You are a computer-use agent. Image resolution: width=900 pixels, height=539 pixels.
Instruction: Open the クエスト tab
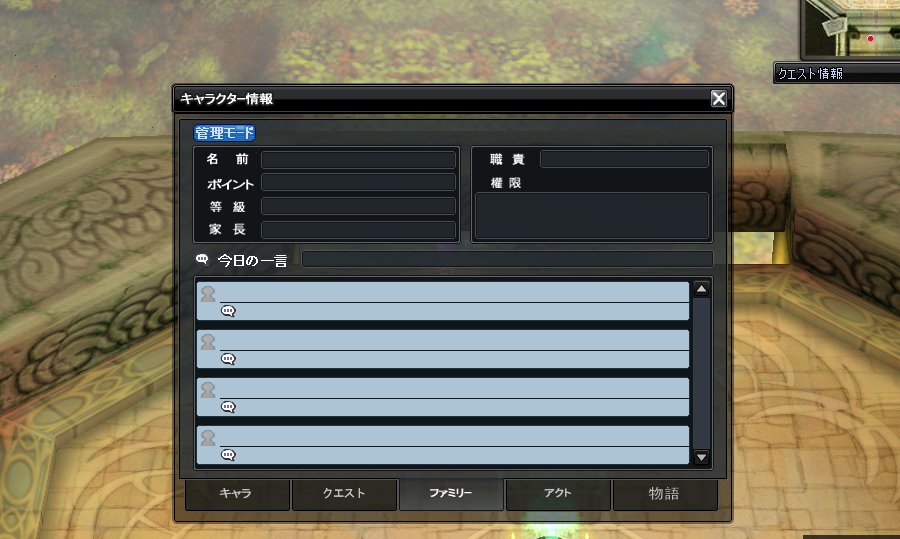click(344, 494)
